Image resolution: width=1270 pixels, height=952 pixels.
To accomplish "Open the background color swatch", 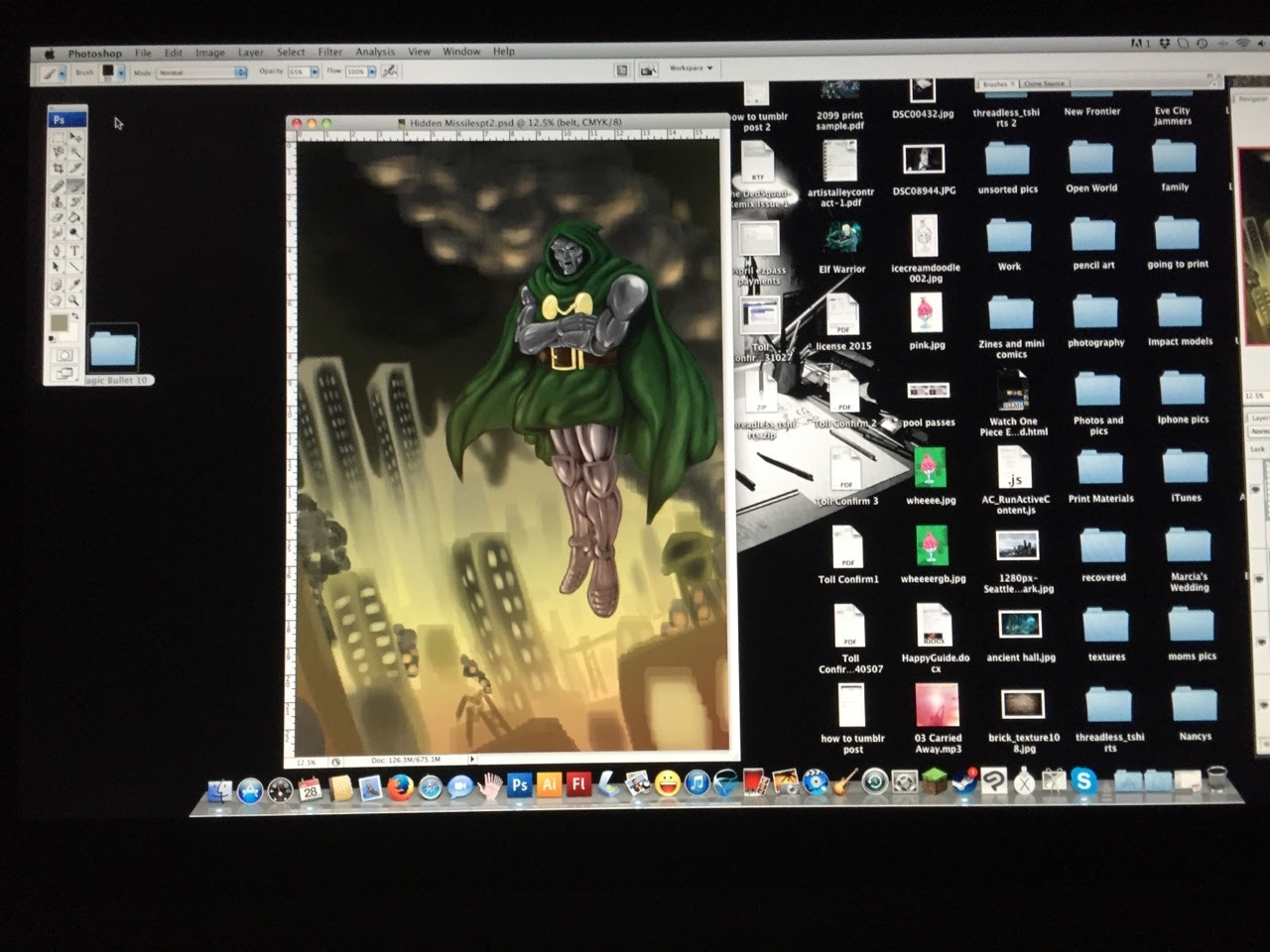I will [x=71, y=337].
